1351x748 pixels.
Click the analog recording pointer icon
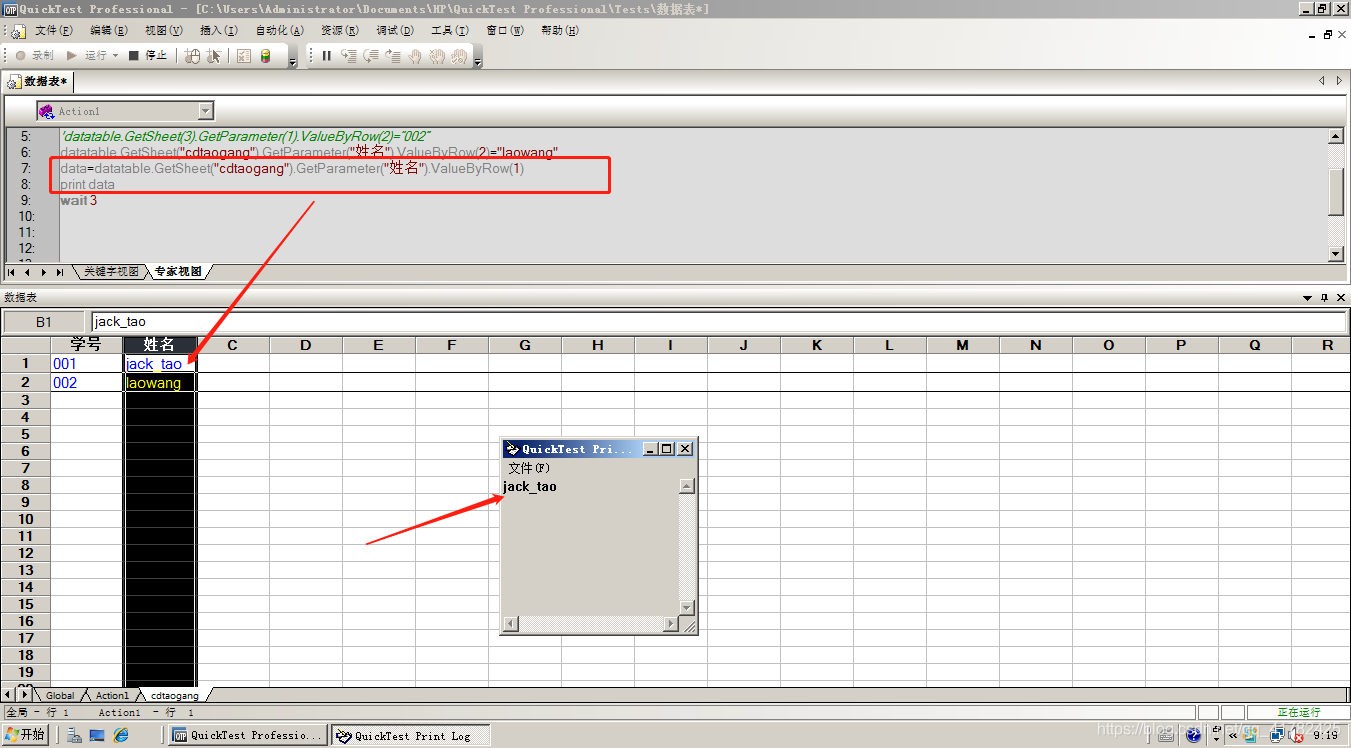click(x=213, y=56)
